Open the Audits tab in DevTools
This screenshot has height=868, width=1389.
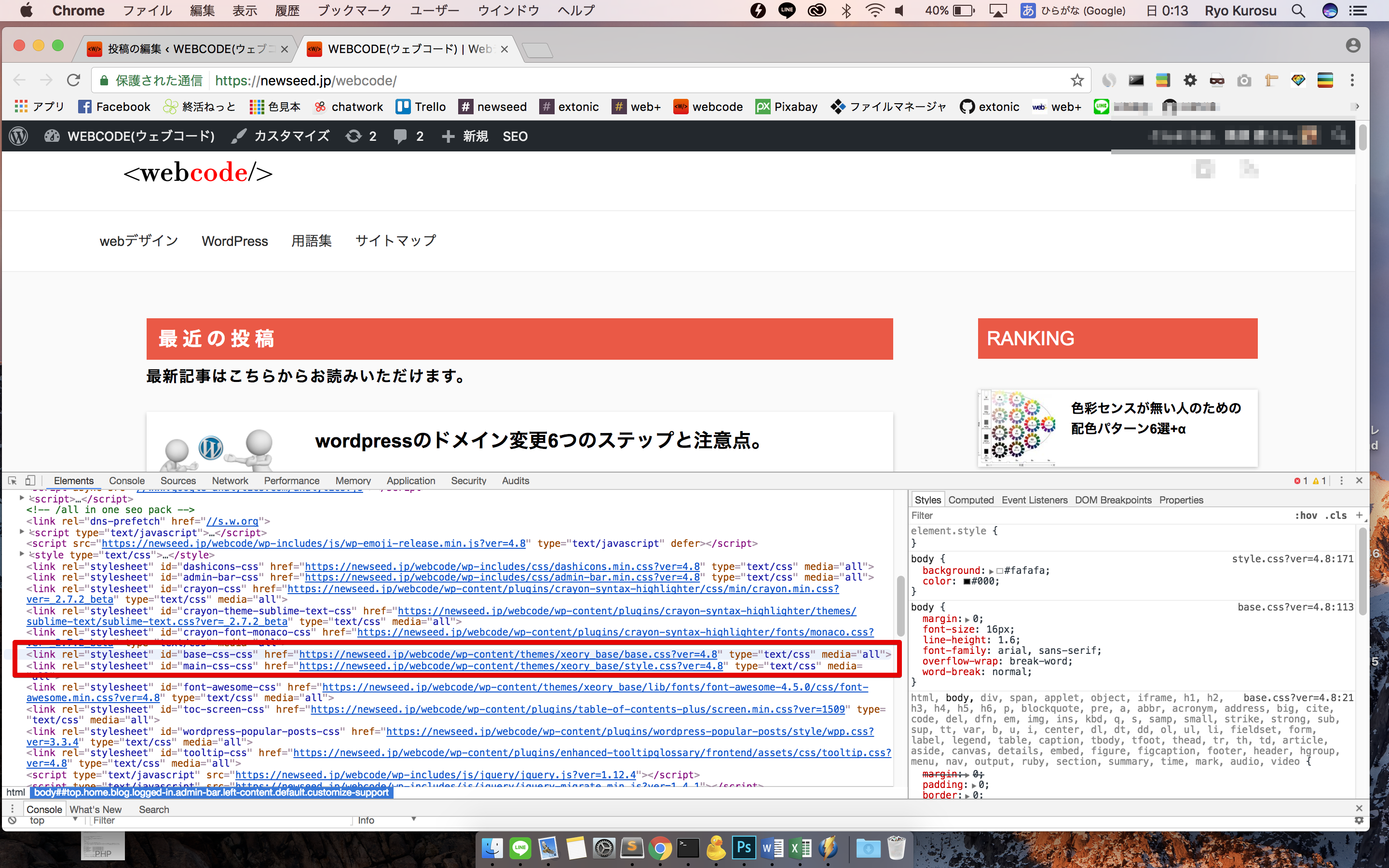(516, 481)
